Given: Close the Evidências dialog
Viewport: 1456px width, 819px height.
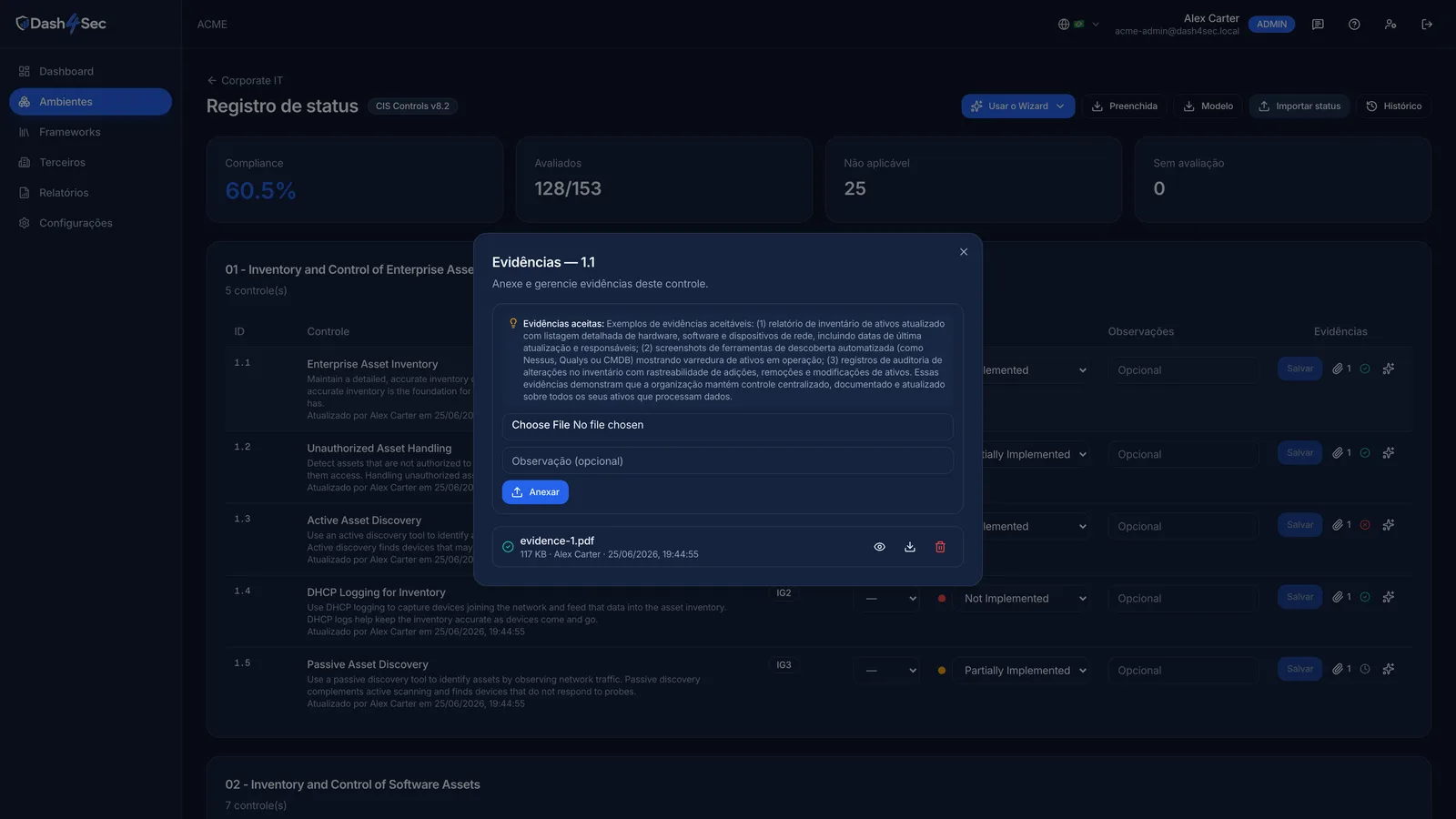Looking at the screenshot, I should pyautogui.click(x=964, y=252).
